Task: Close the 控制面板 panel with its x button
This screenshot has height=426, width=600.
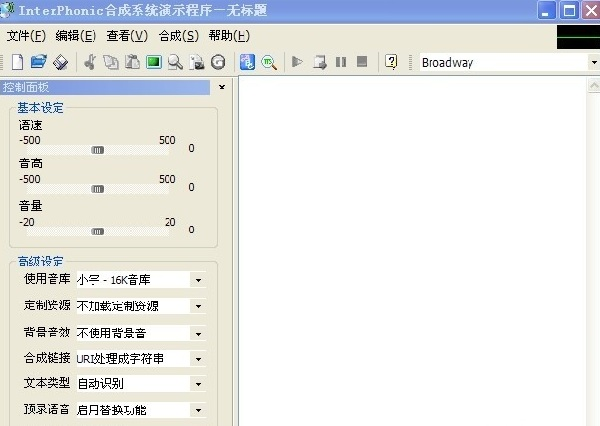Action: coord(221,87)
